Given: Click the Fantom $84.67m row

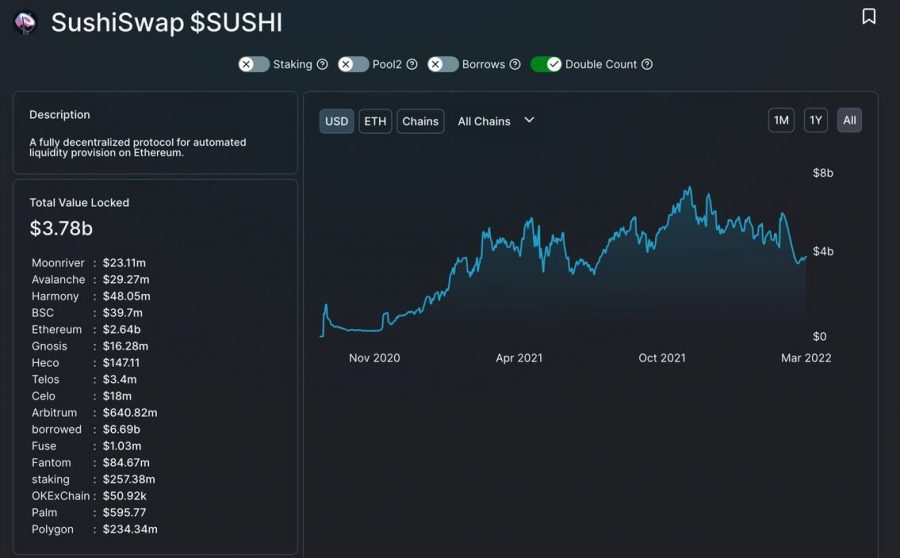Looking at the screenshot, I should coord(90,463).
